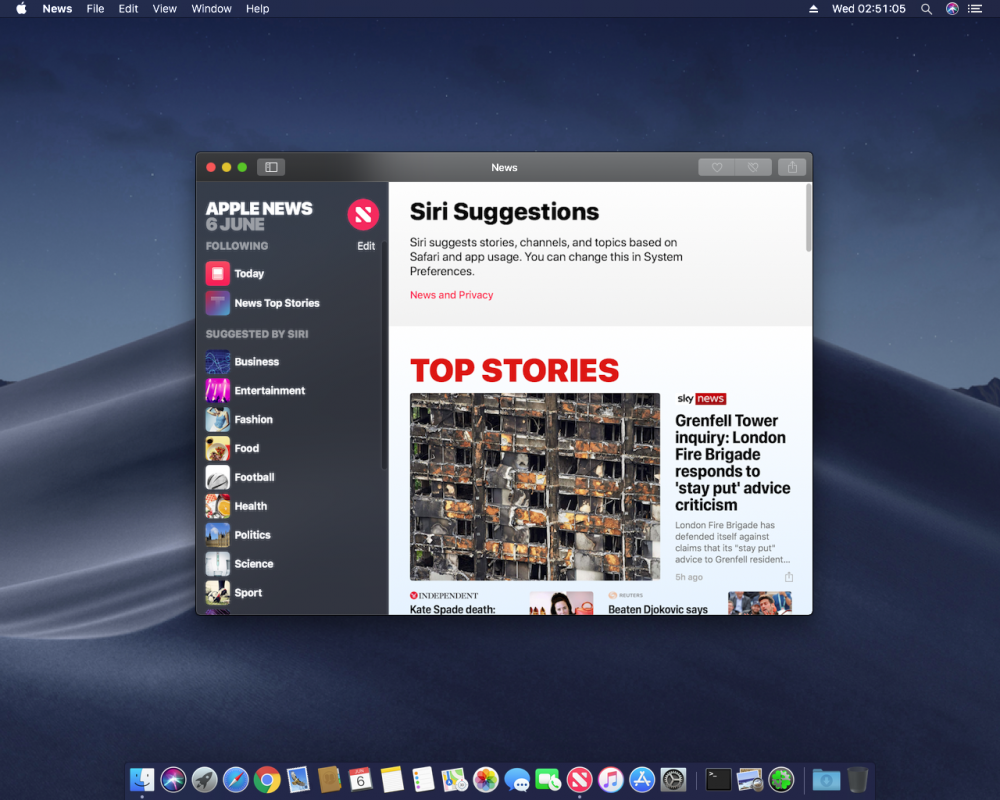Click the Dislike (crossed heart) toolbar button
The width and height of the screenshot is (1000, 800).
click(x=753, y=167)
